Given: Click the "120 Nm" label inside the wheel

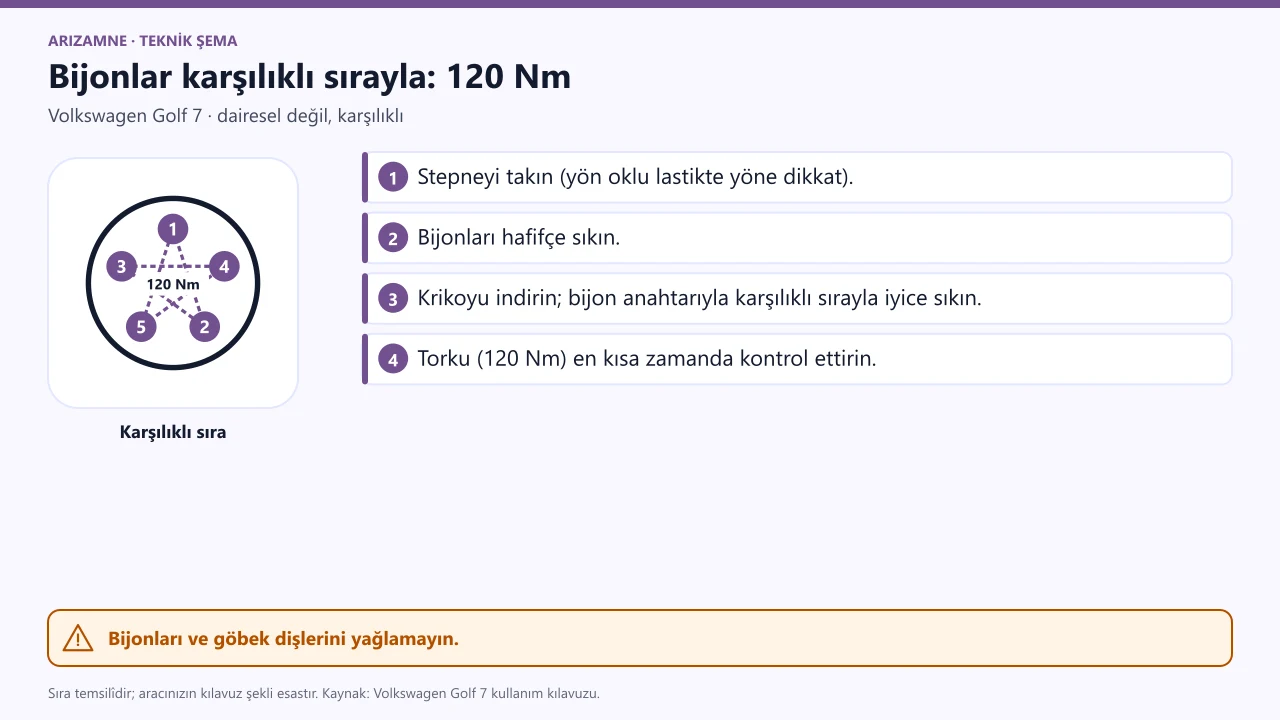Looking at the screenshot, I should click(173, 284).
